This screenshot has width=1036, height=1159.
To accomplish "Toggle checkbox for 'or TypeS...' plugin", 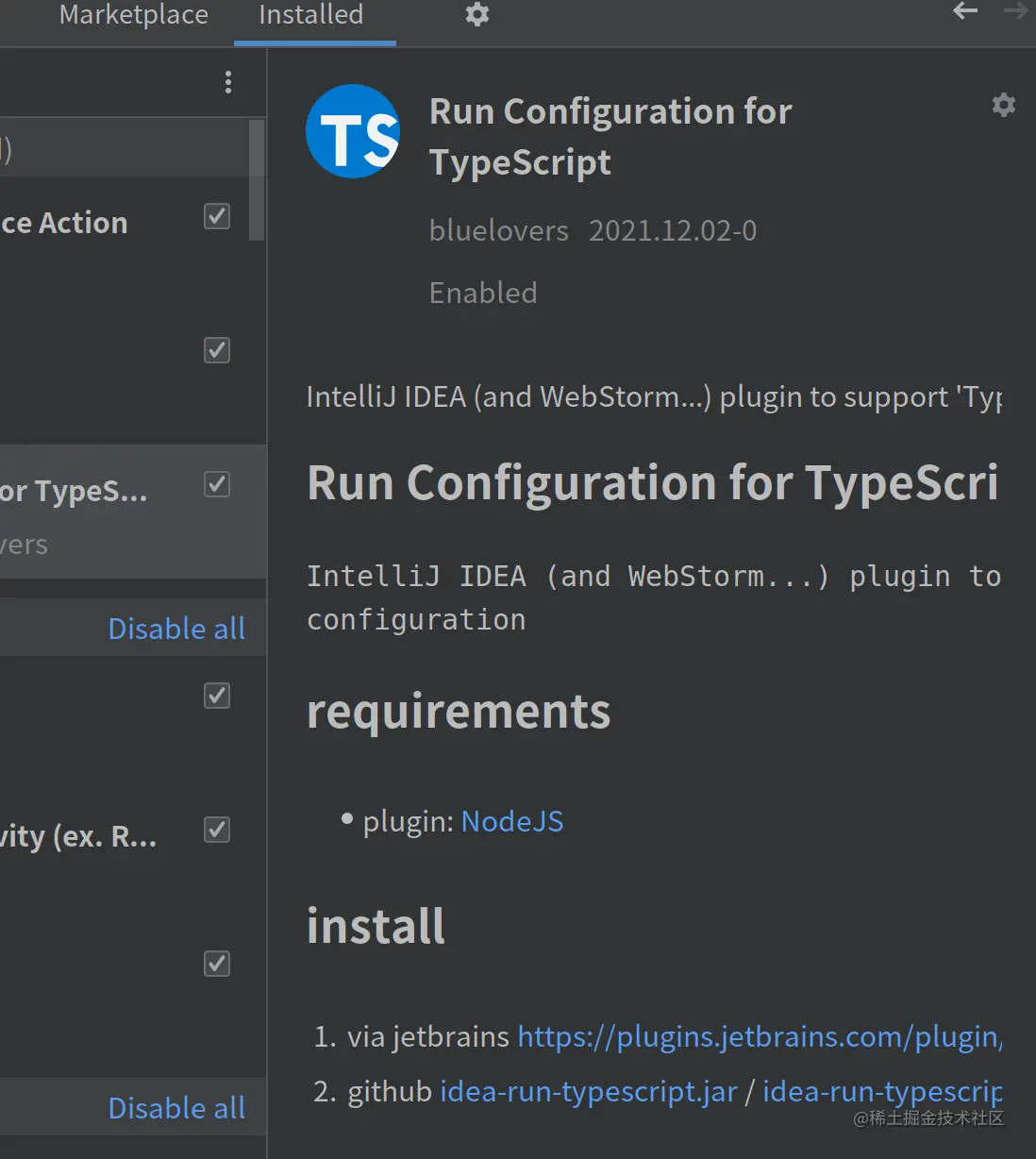I will (x=217, y=484).
